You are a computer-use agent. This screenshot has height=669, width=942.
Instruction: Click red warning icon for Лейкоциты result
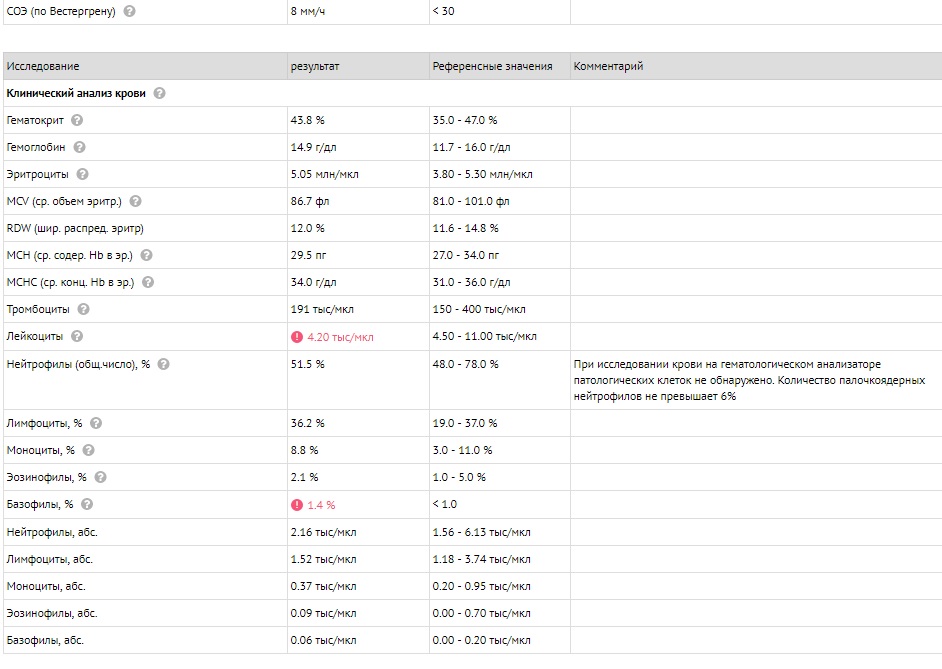(297, 337)
